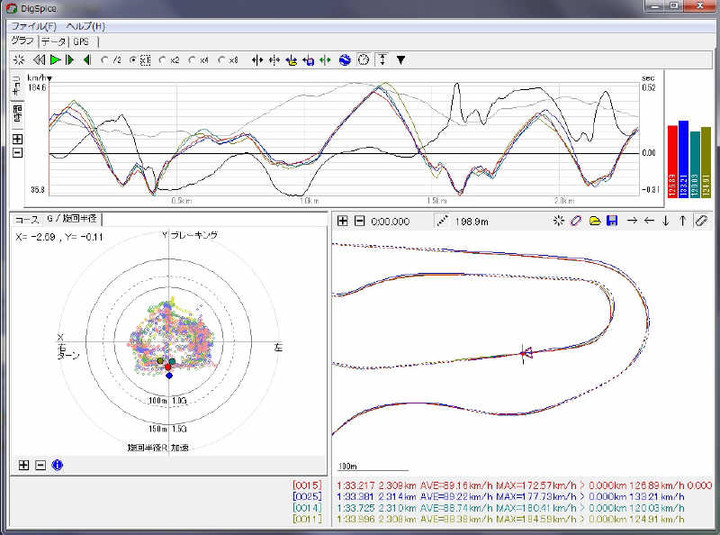Click the blue 133.21 speed bar
Image resolution: width=720 pixels, height=535 pixels.
tap(684, 159)
